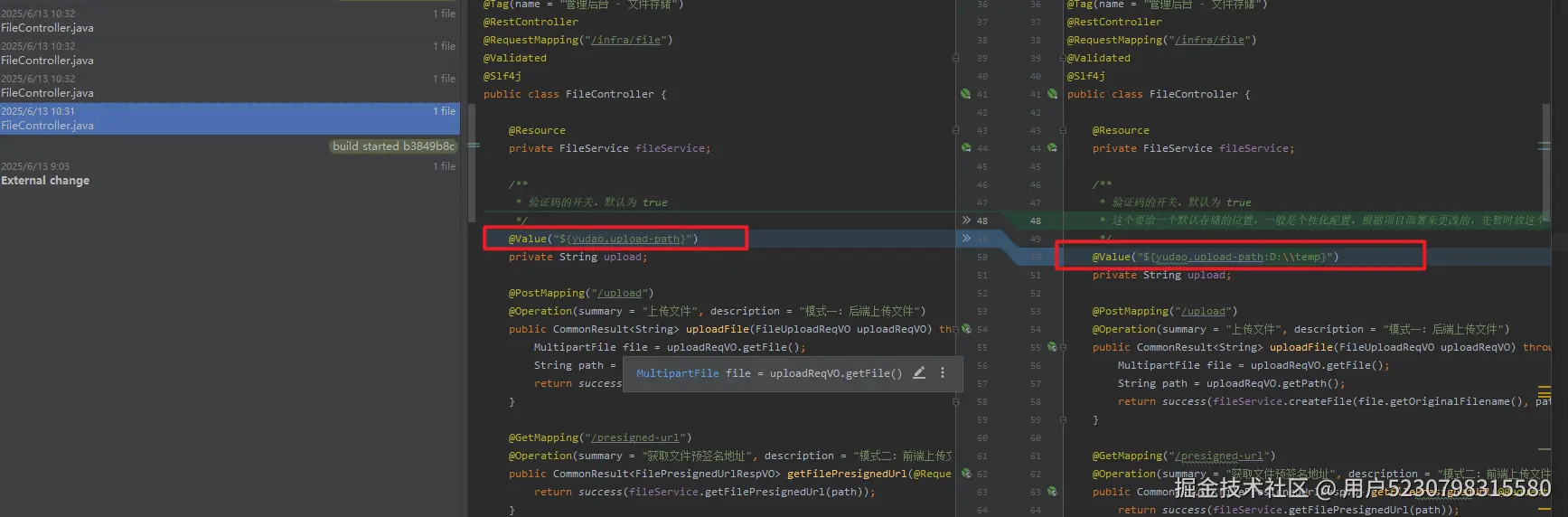Screen dimensions: 1568x517
Task: Click the right-pane Spring gutter icon at line 44
Action: (x=1052, y=148)
